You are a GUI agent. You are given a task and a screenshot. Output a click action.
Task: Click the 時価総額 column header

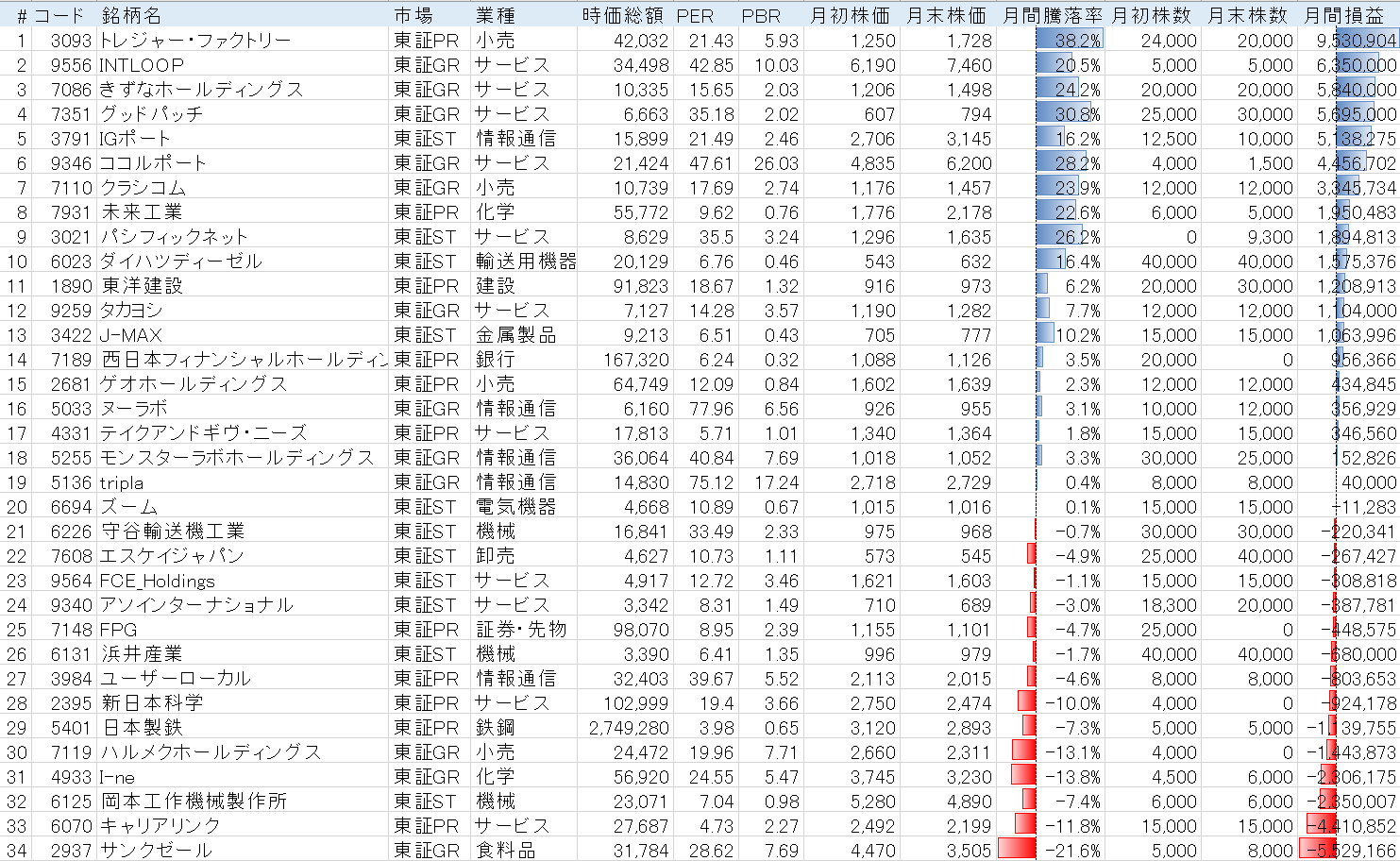coord(625,16)
